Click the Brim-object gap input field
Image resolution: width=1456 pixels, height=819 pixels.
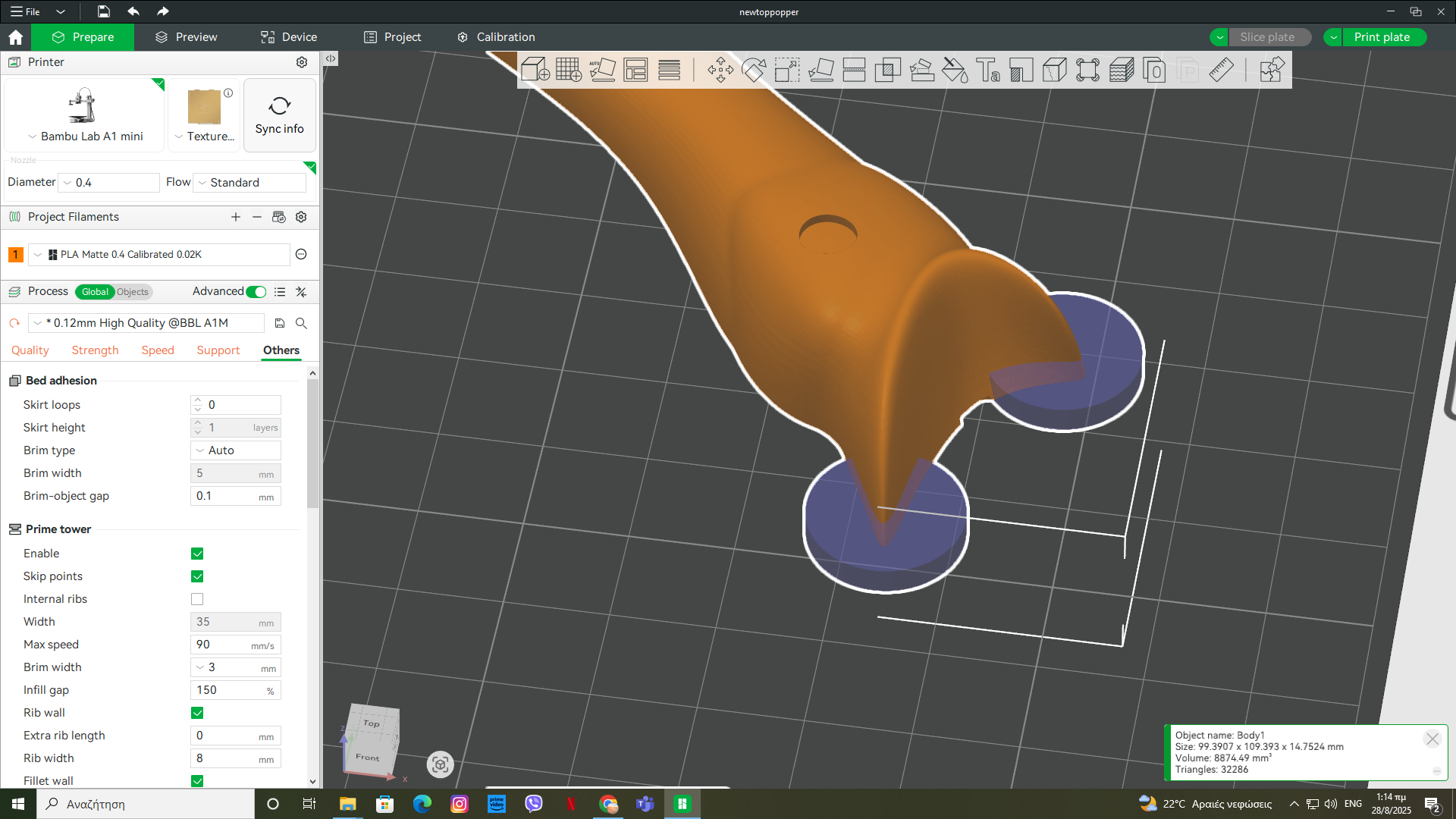236,496
